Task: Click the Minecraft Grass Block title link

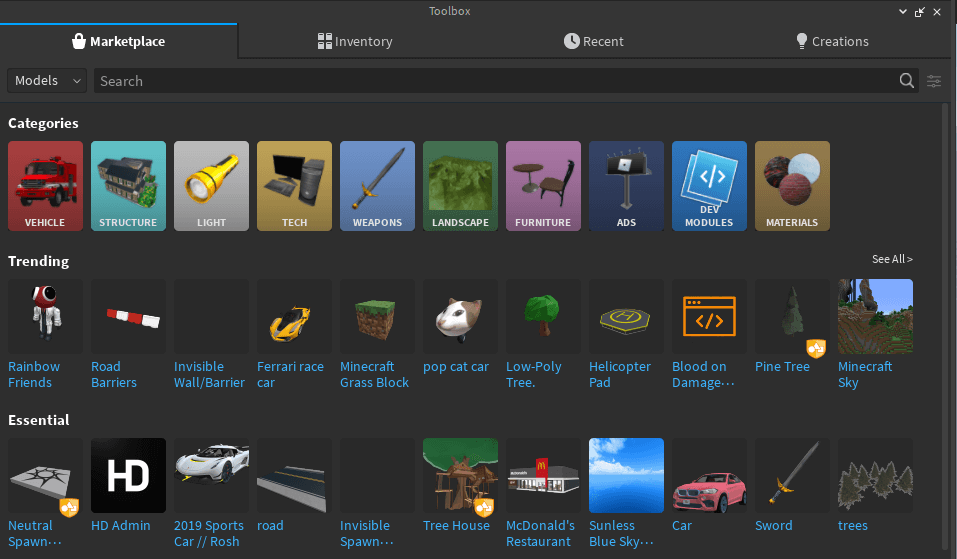Action: (374, 375)
